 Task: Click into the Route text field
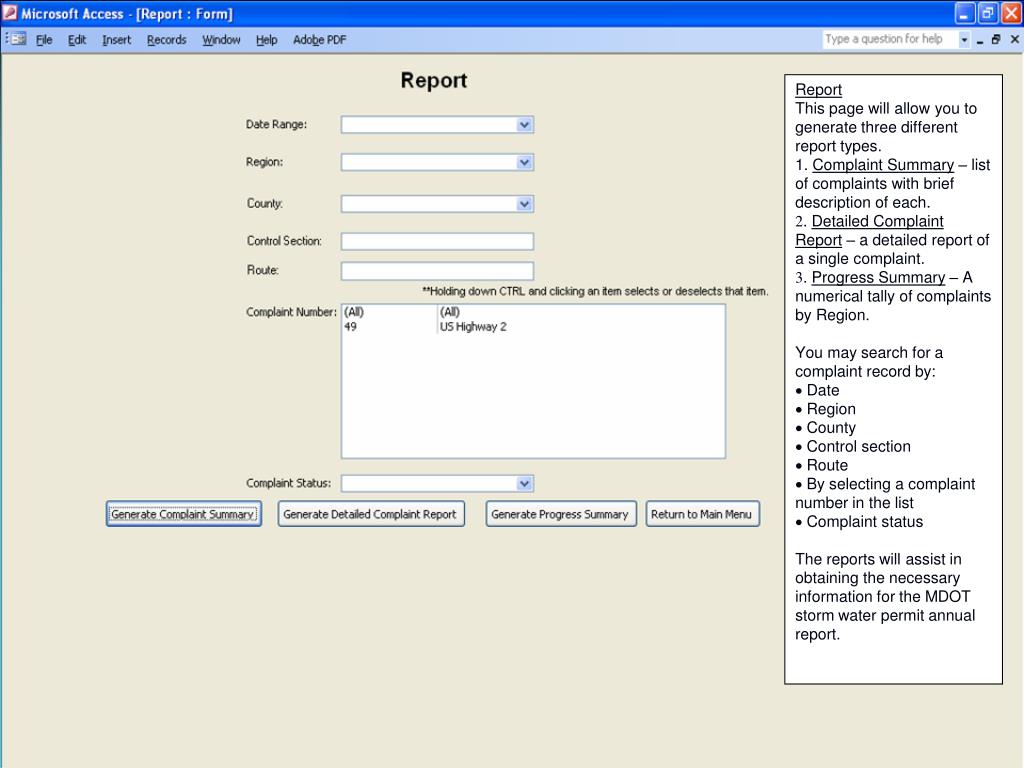[x=437, y=271]
